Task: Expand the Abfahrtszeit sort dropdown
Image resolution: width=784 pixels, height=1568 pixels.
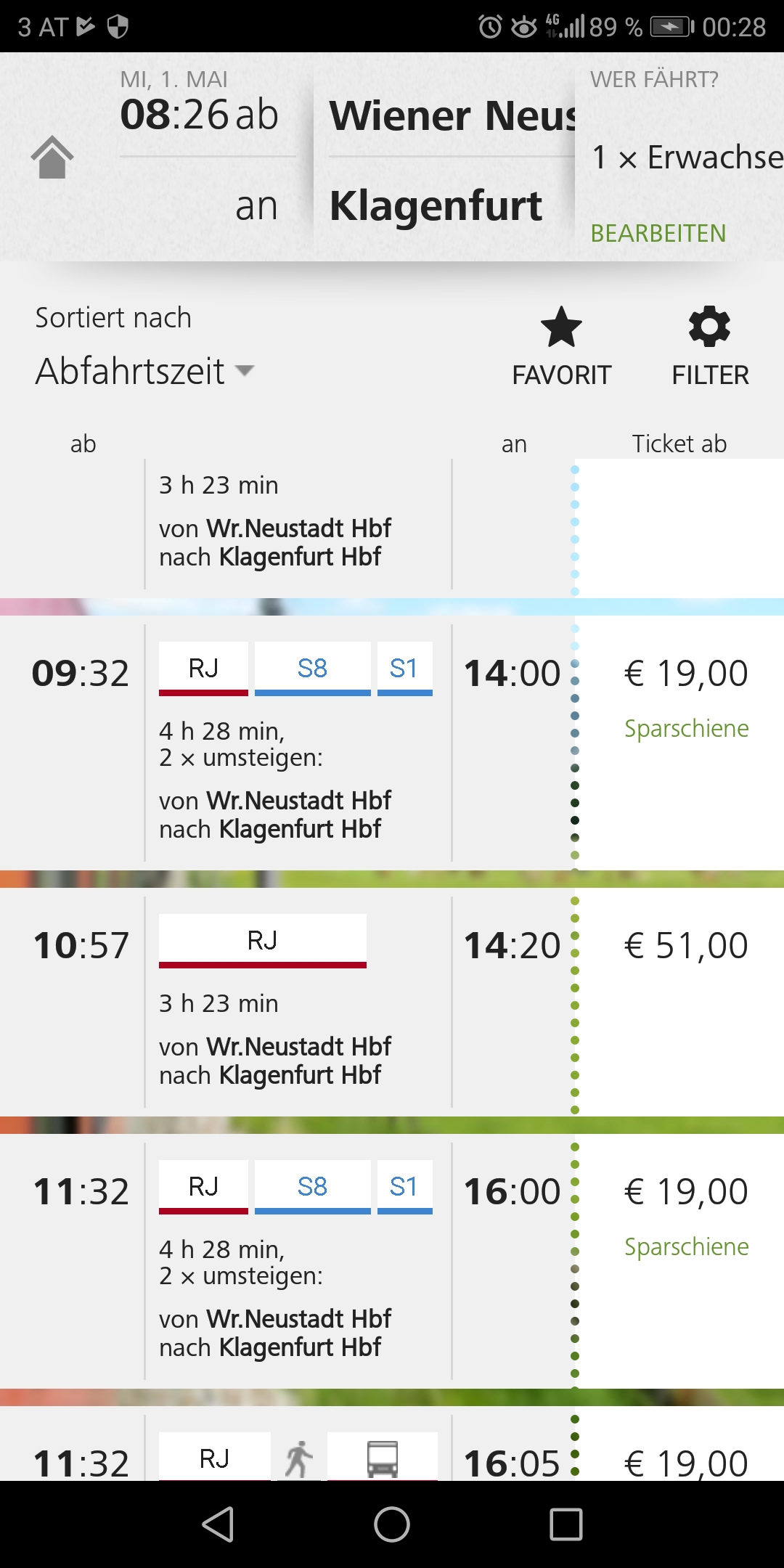Action: 145,372
